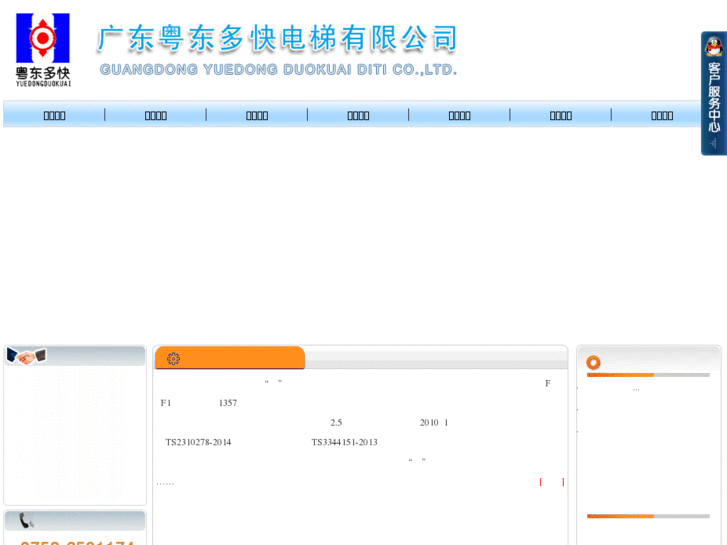The height and width of the screenshot is (545, 727).
Task: Click the red bracketed read-more link
Action: tap(552, 482)
